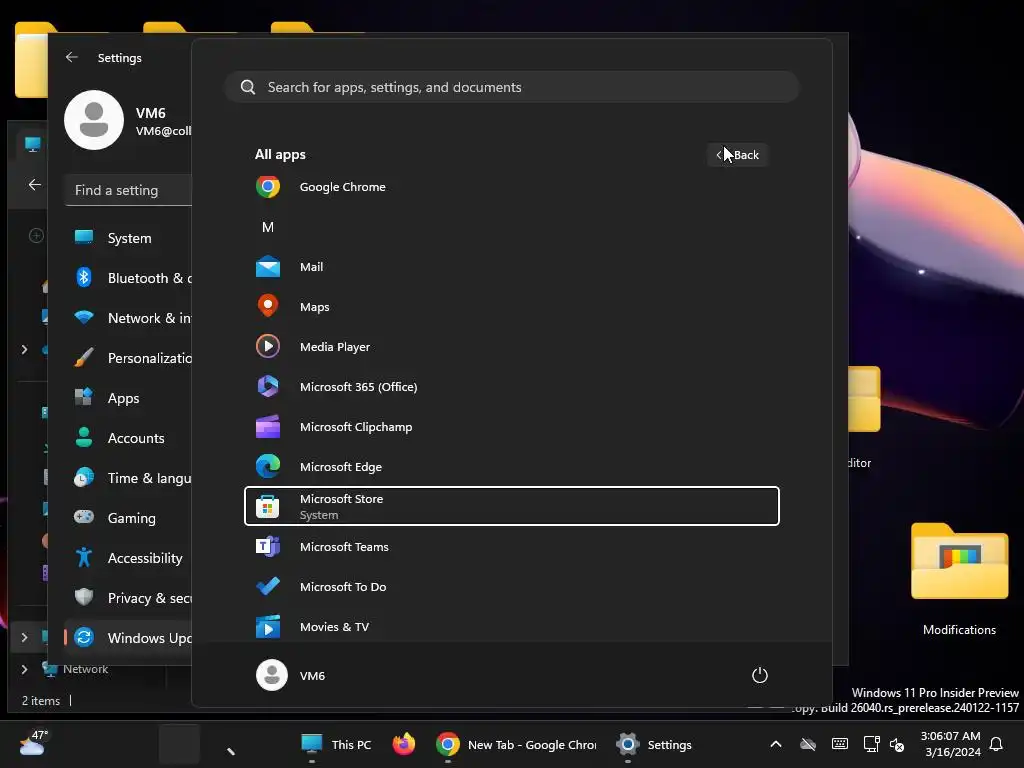Switch to New Tab Google Chrome window

click(x=516, y=744)
